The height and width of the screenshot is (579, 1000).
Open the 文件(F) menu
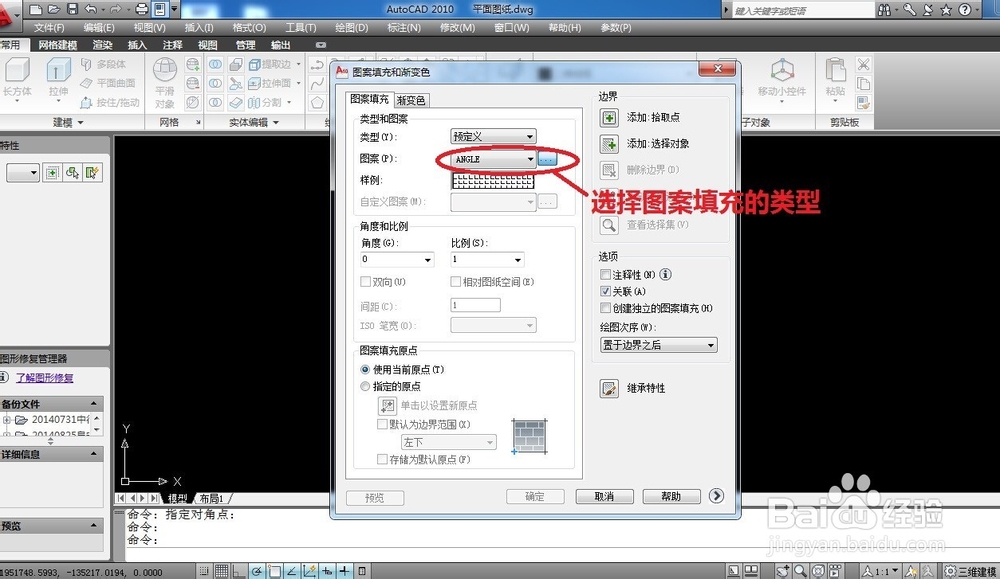click(48, 27)
